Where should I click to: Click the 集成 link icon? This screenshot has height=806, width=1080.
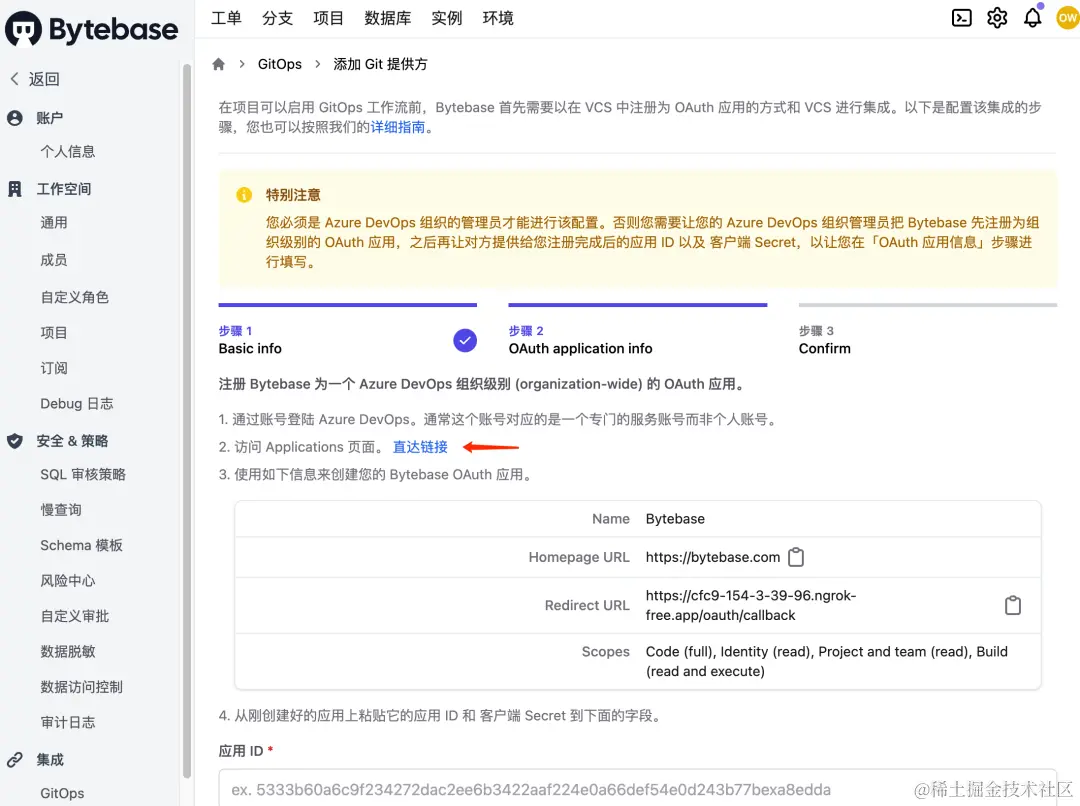click(14, 759)
